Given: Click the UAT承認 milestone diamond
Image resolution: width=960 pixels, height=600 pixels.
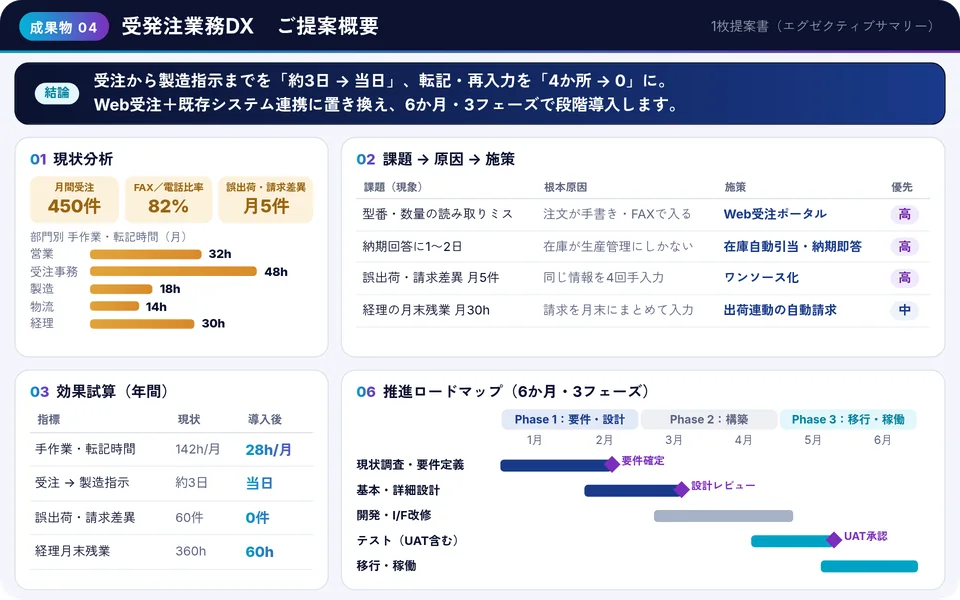Looking at the screenshot, I should pos(834,540).
